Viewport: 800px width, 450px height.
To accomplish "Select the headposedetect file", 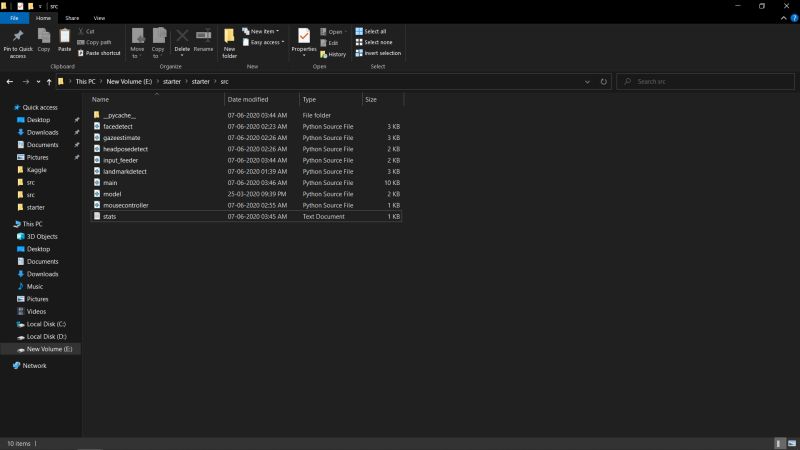I will tap(246, 149).
